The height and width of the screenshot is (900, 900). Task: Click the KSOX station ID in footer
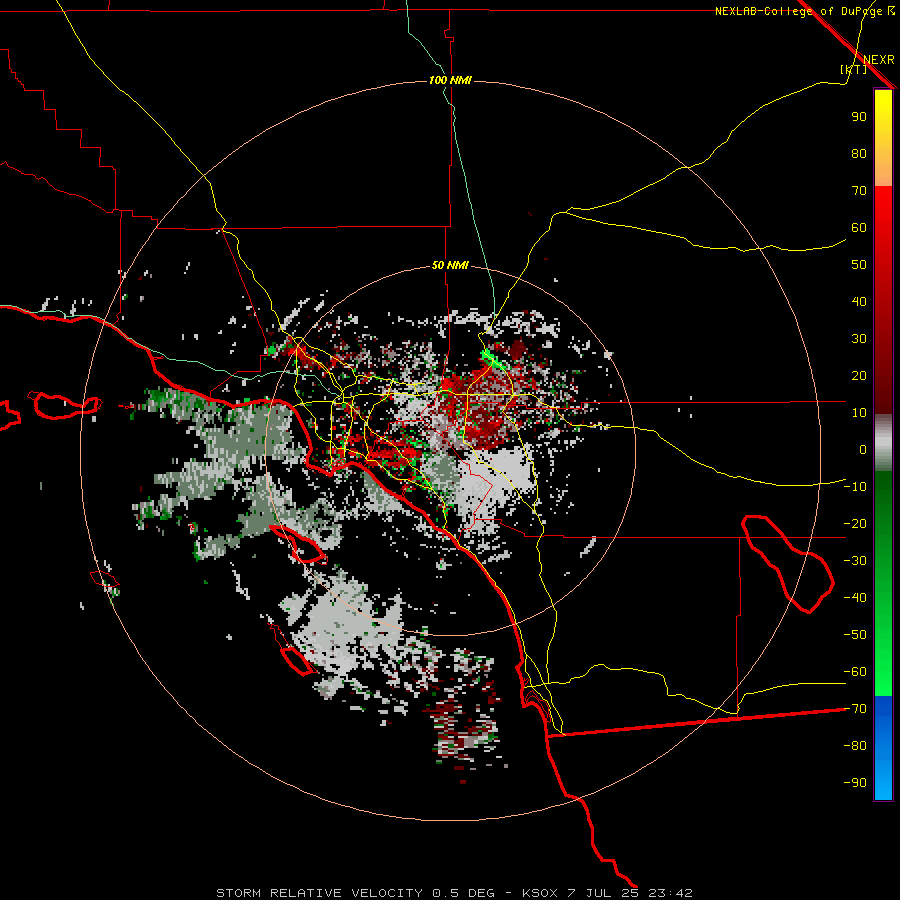(540, 893)
